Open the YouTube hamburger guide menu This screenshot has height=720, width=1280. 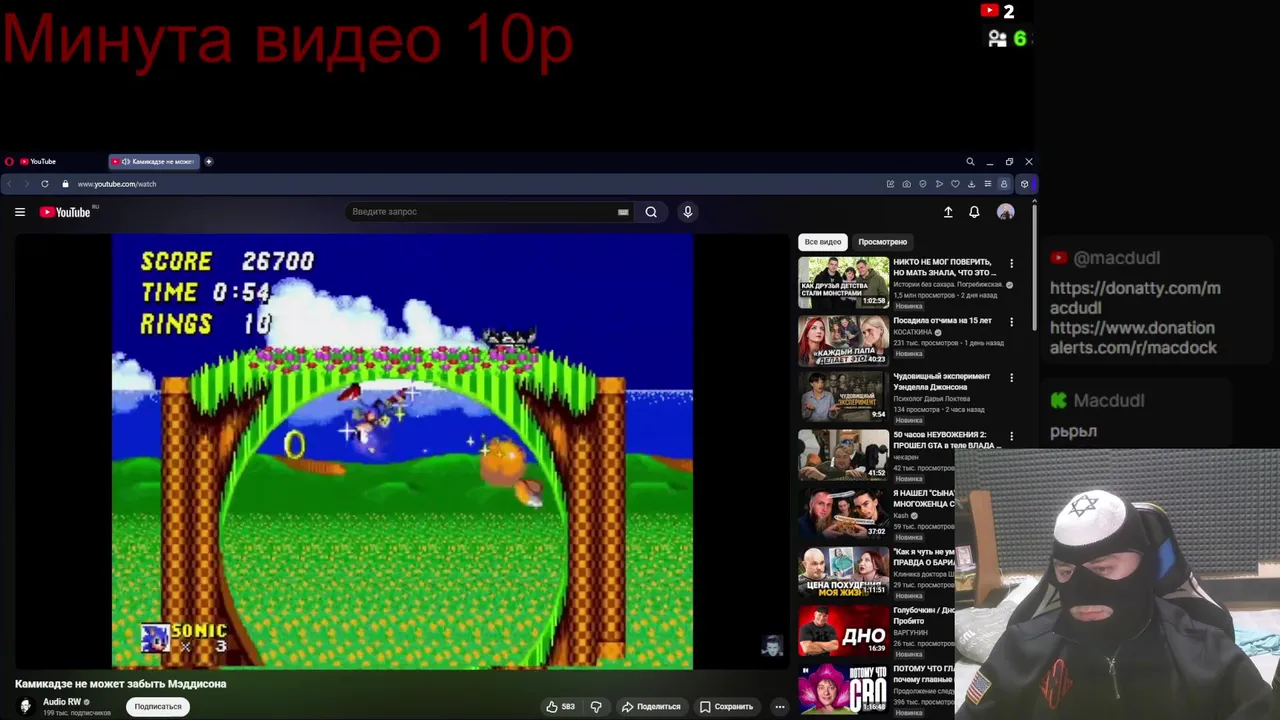[19, 212]
